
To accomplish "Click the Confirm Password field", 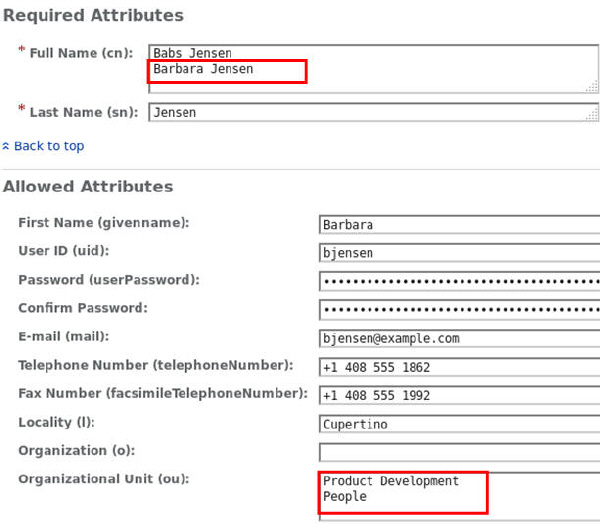I will coord(458,309).
